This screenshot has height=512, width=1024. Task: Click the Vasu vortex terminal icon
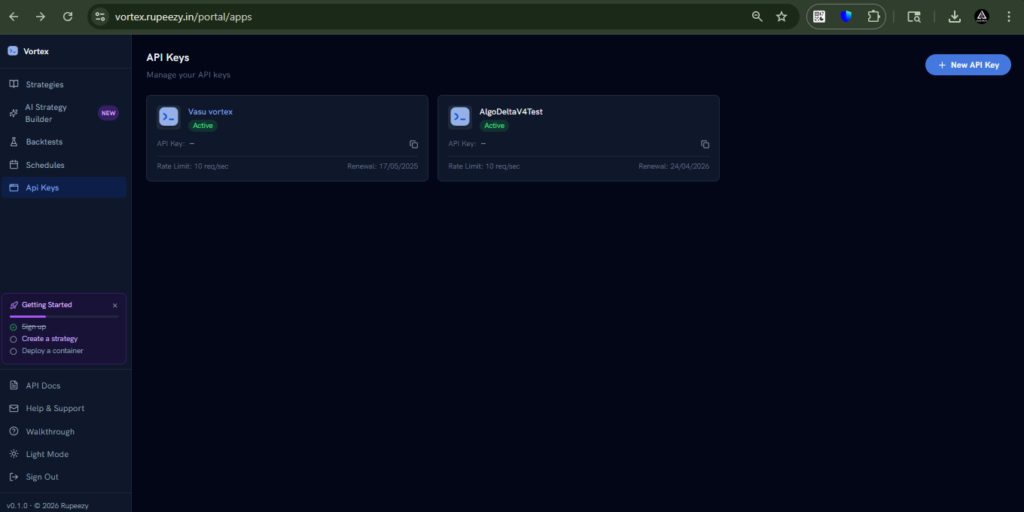pos(168,117)
